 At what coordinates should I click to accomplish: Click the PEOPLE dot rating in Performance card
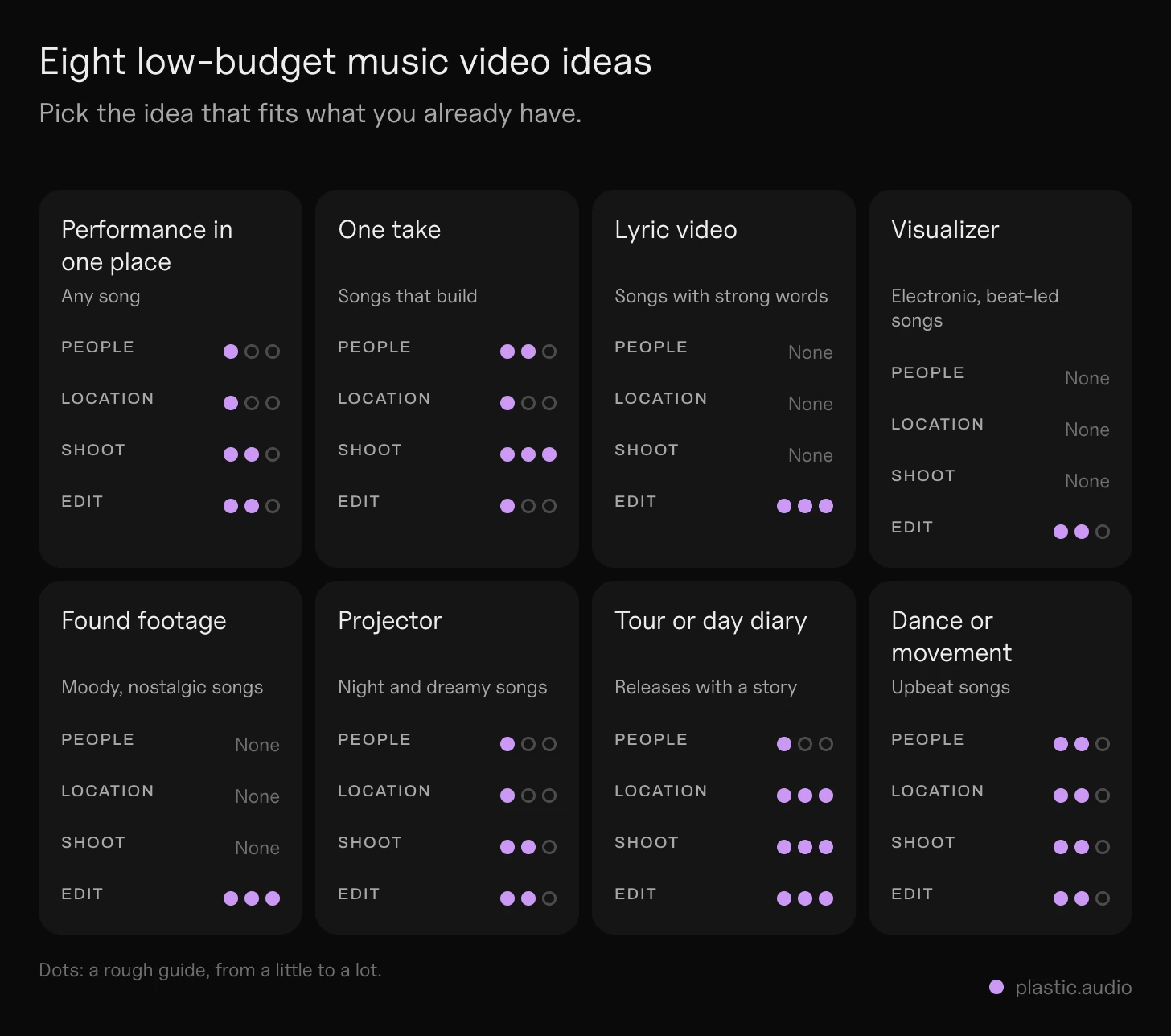pos(252,351)
